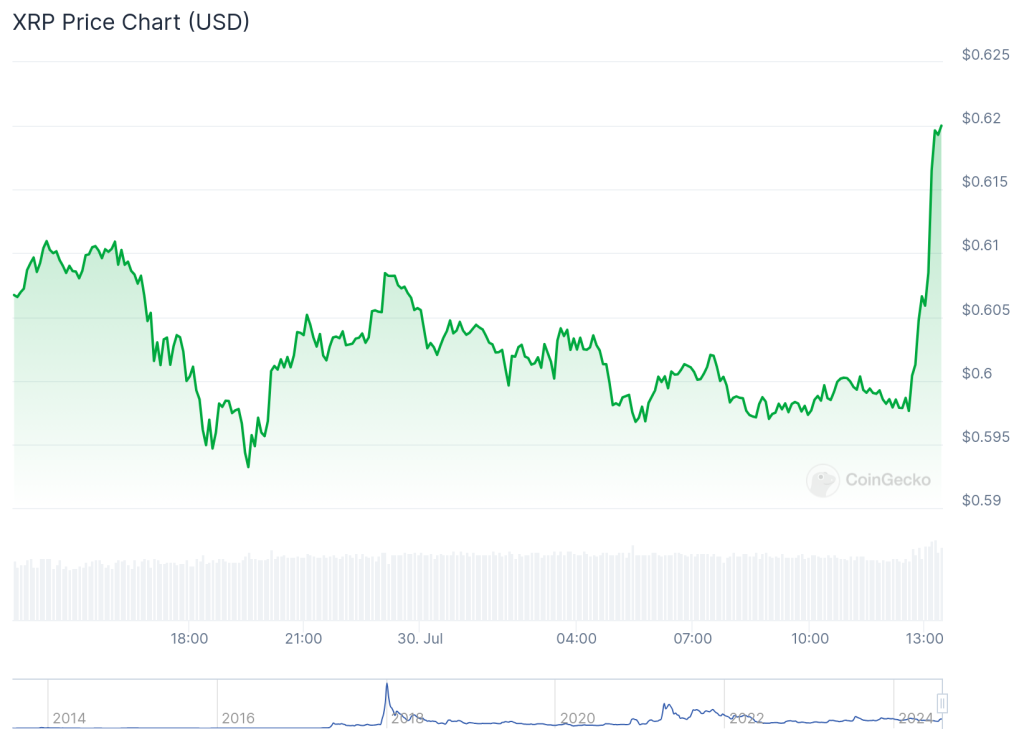The height and width of the screenshot is (747, 1024).
Task: Click the navigator range handle at 2024
Action: pyautogui.click(x=942, y=703)
